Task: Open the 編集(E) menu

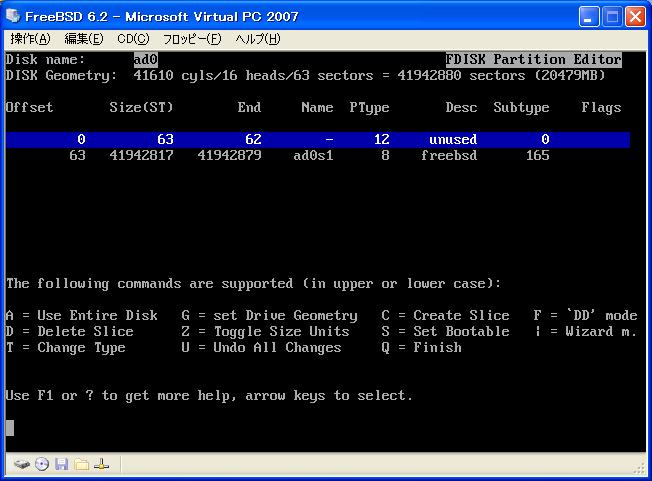Action: [84, 39]
